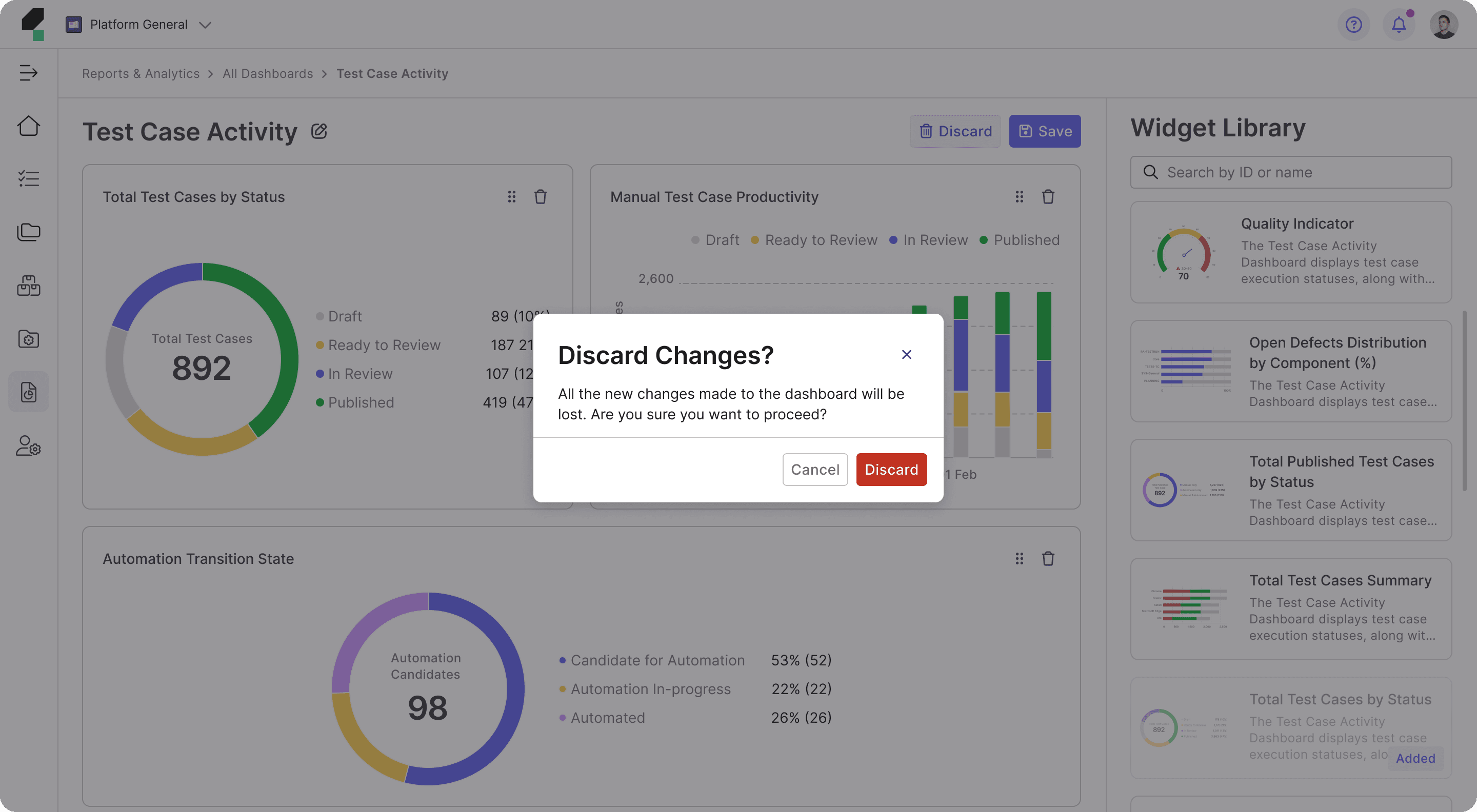The width and height of the screenshot is (1477, 812).
Task: Expand the sidebar menu icon
Action: point(28,73)
